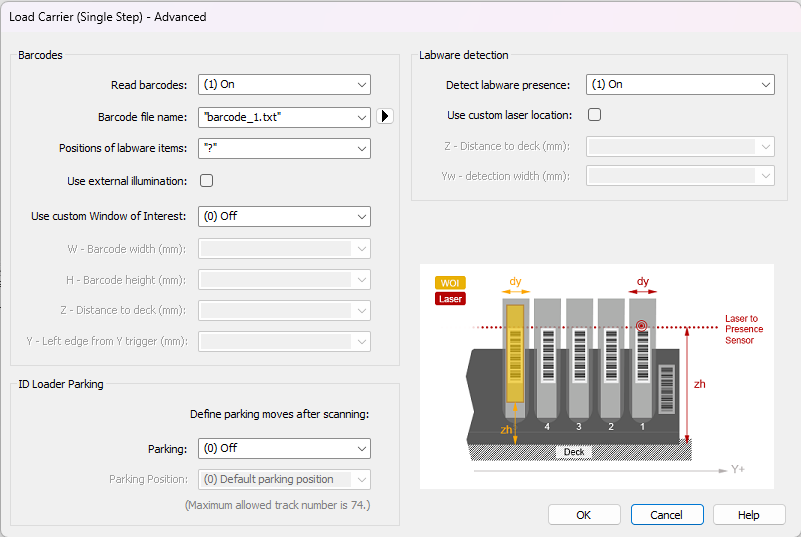Click the Positions of labware items text field
The height and width of the screenshot is (537, 801).
coord(275,149)
